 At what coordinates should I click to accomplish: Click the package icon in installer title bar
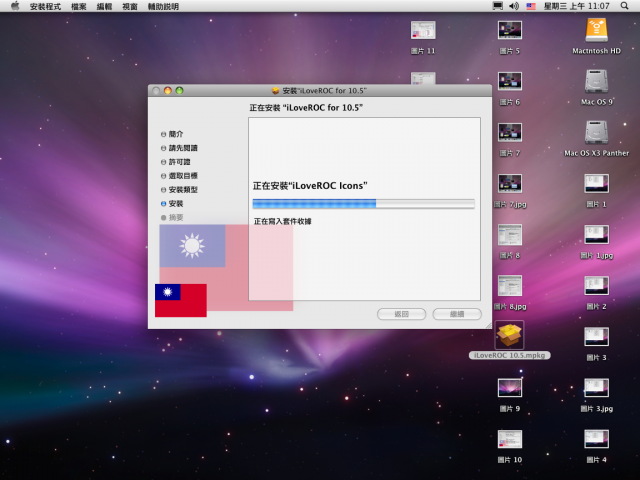click(x=276, y=91)
